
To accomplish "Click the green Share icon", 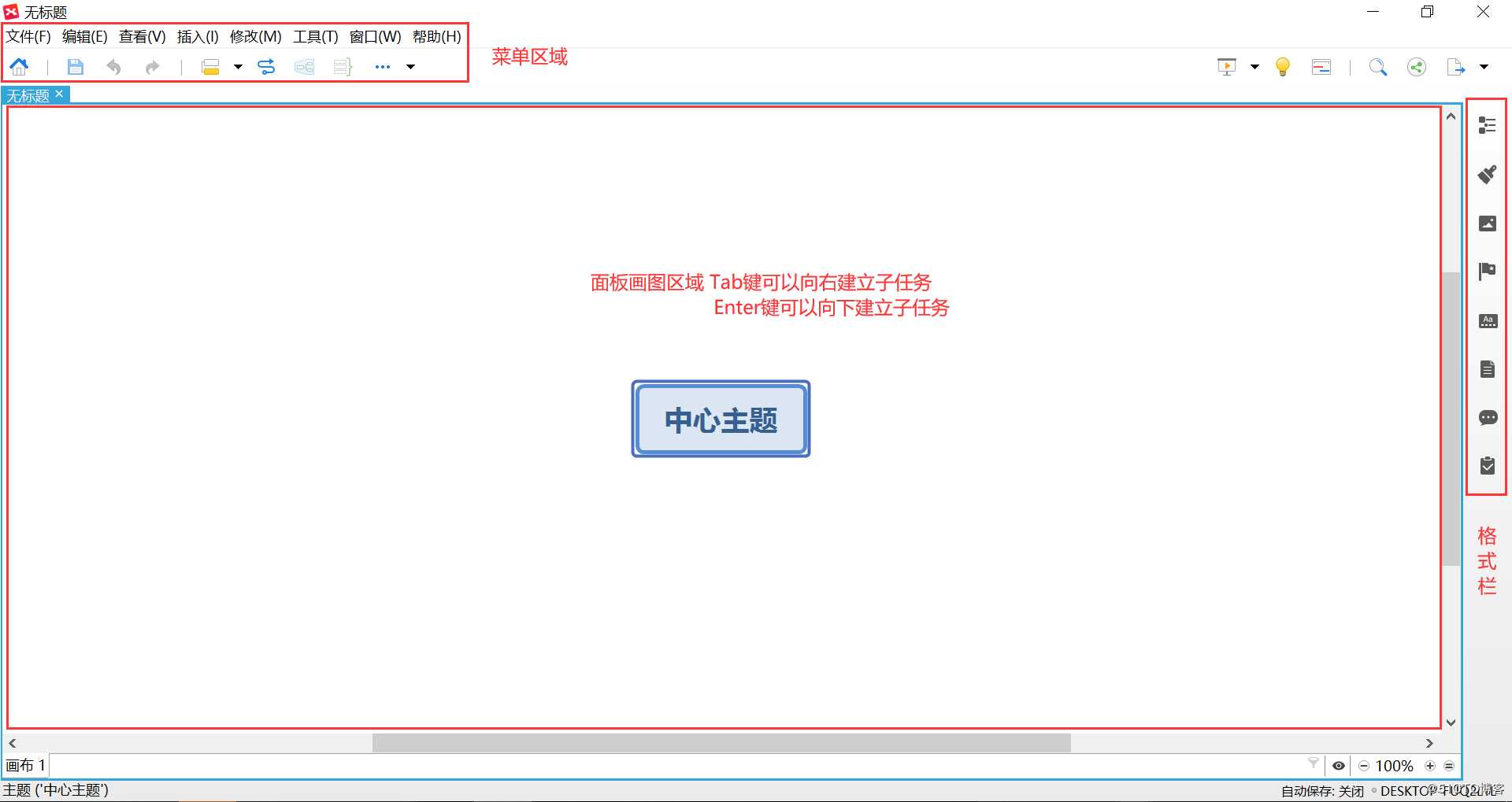I will coord(1417,67).
